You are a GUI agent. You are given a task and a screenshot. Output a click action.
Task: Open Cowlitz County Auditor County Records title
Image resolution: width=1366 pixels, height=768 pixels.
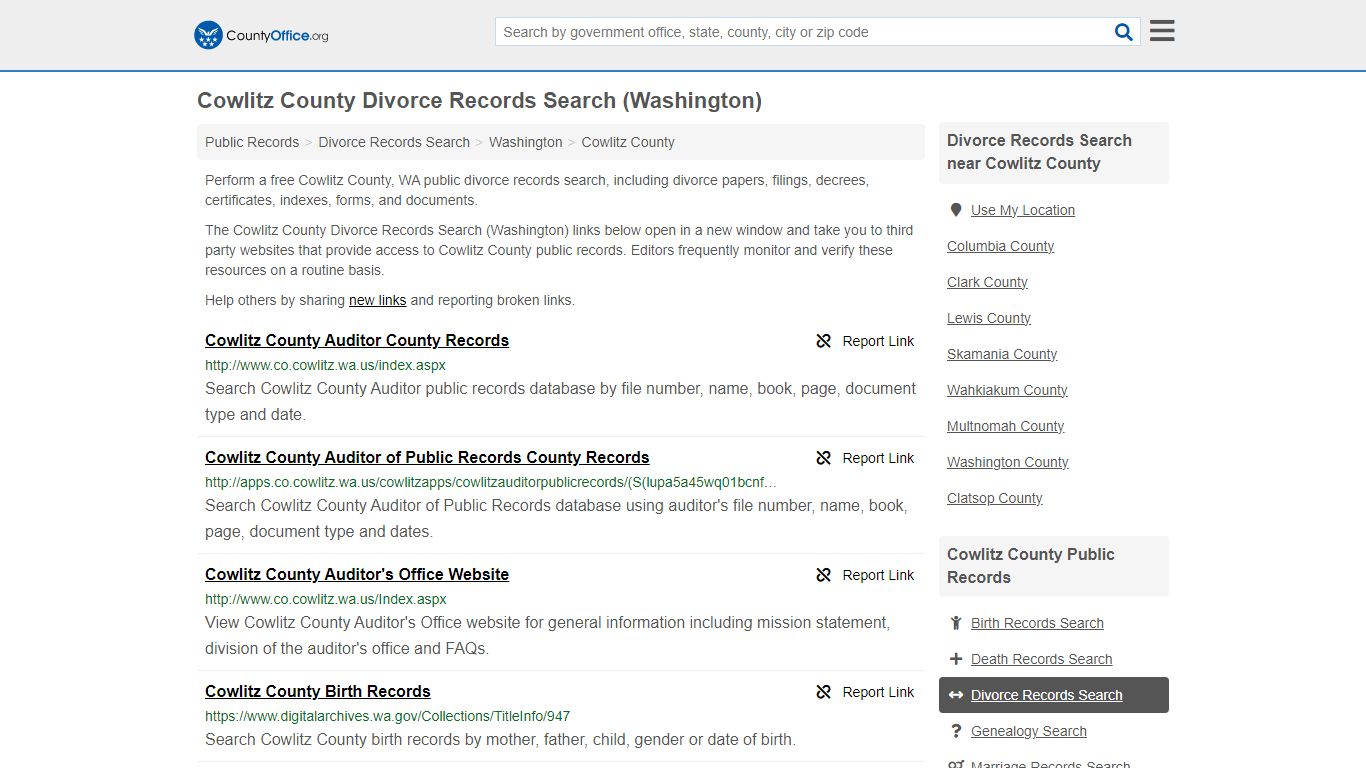tap(357, 340)
